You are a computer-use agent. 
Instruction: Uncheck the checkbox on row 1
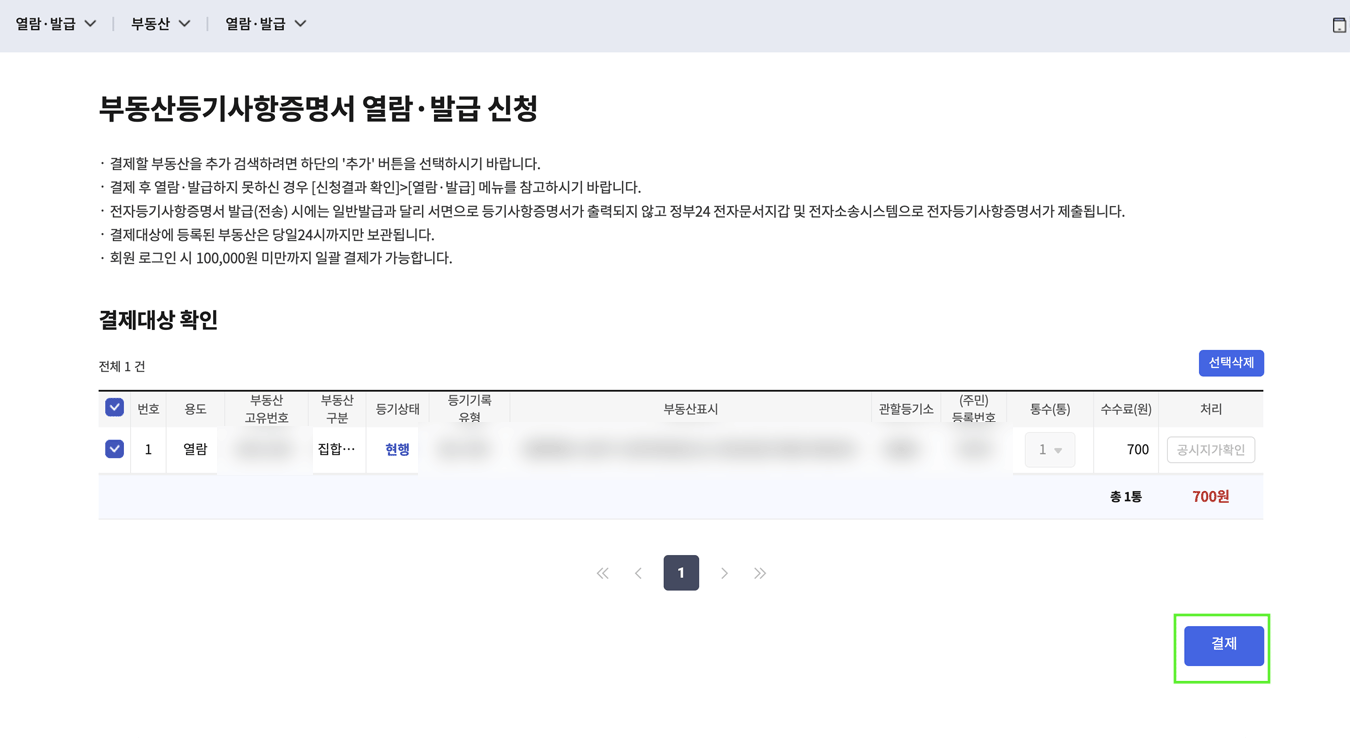click(113, 448)
